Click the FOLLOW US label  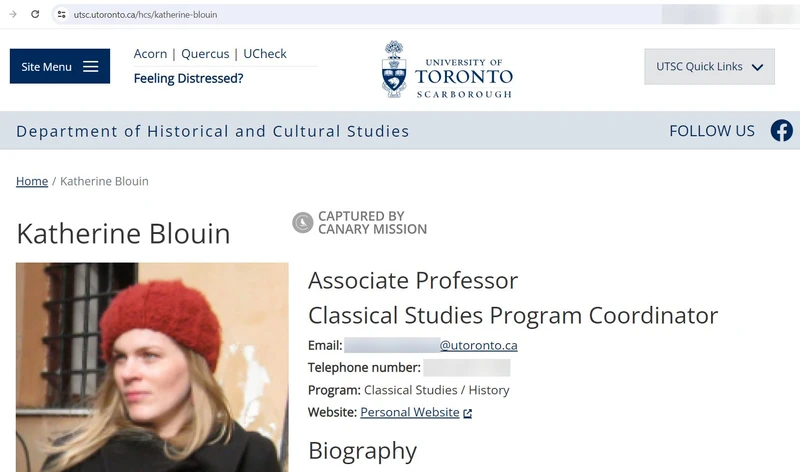pos(712,131)
